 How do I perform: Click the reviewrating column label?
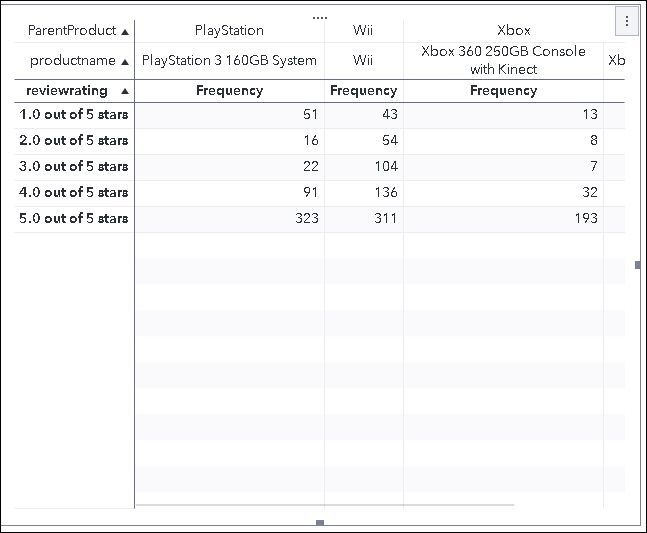coord(66,91)
